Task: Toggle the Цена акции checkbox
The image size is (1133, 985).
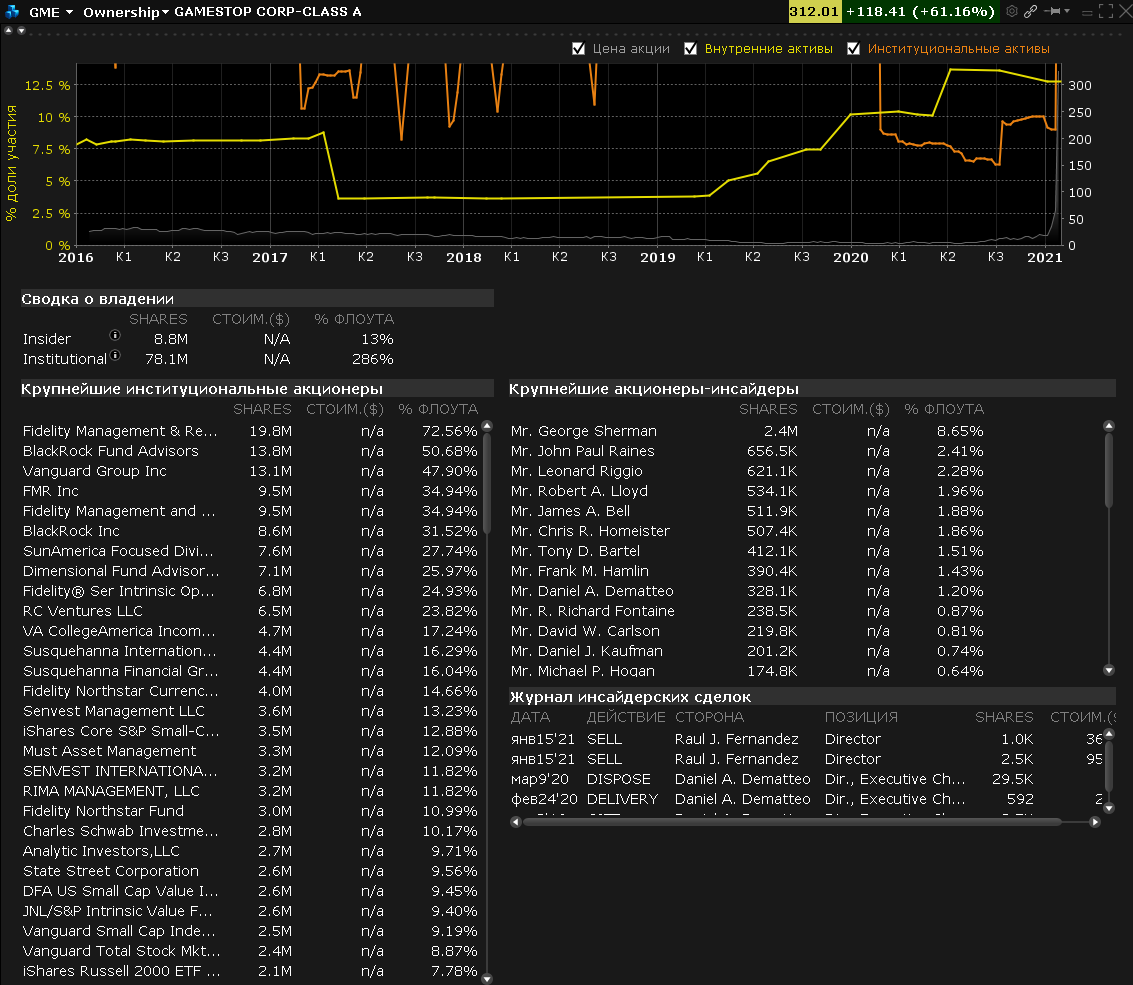Action: tap(578, 48)
